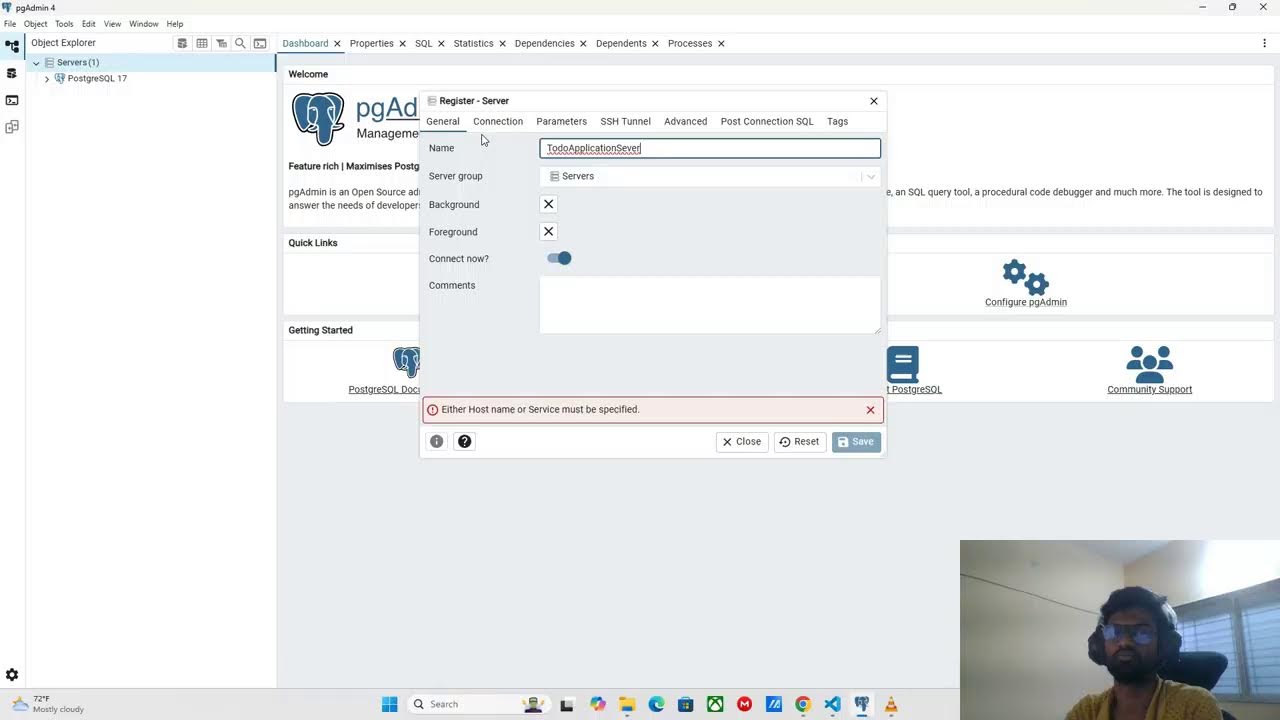The width and height of the screenshot is (1280, 720).
Task: Open the Query Tool Workspace sidebar icon
Action: click(x=12, y=73)
